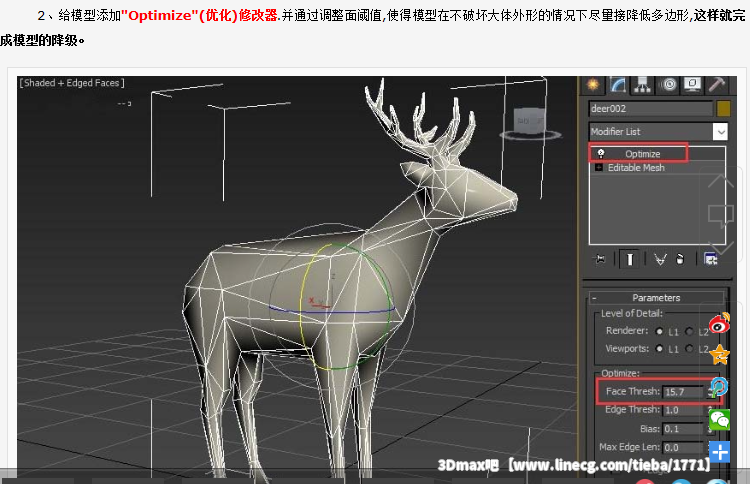Image resolution: width=750 pixels, height=484 pixels.
Task: Click the deer002 object name field
Action: [651, 109]
